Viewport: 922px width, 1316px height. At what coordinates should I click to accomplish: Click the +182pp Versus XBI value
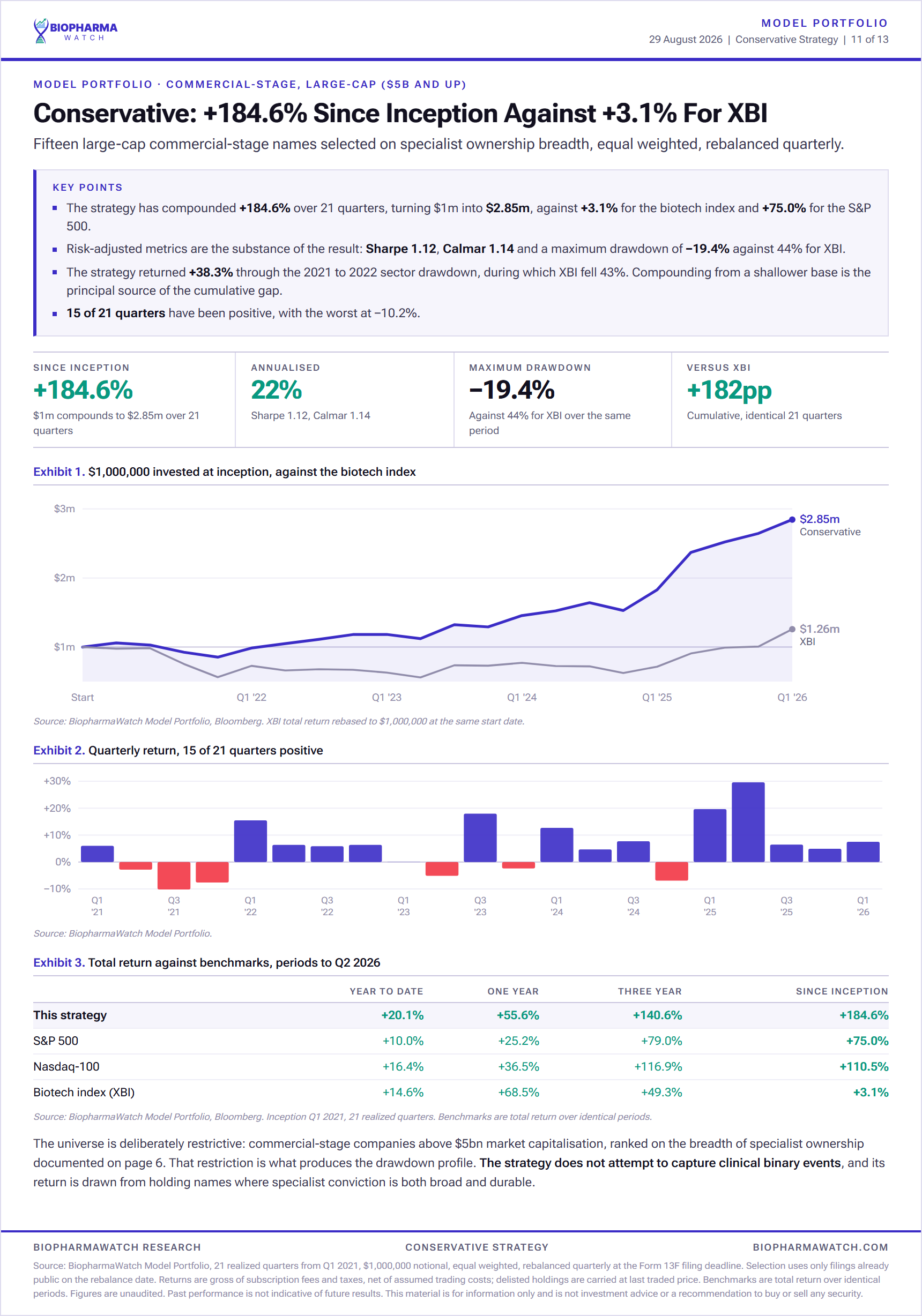pyautogui.click(x=729, y=390)
